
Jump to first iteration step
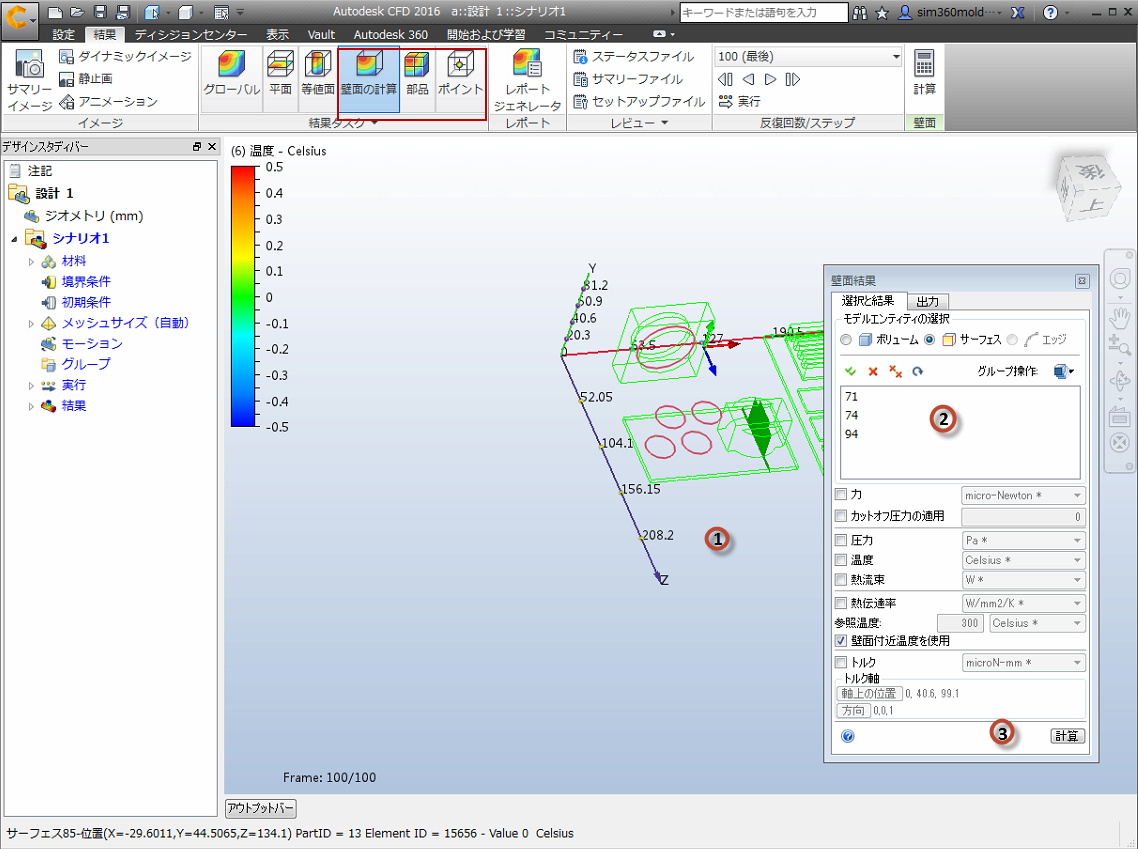coord(725,79)
